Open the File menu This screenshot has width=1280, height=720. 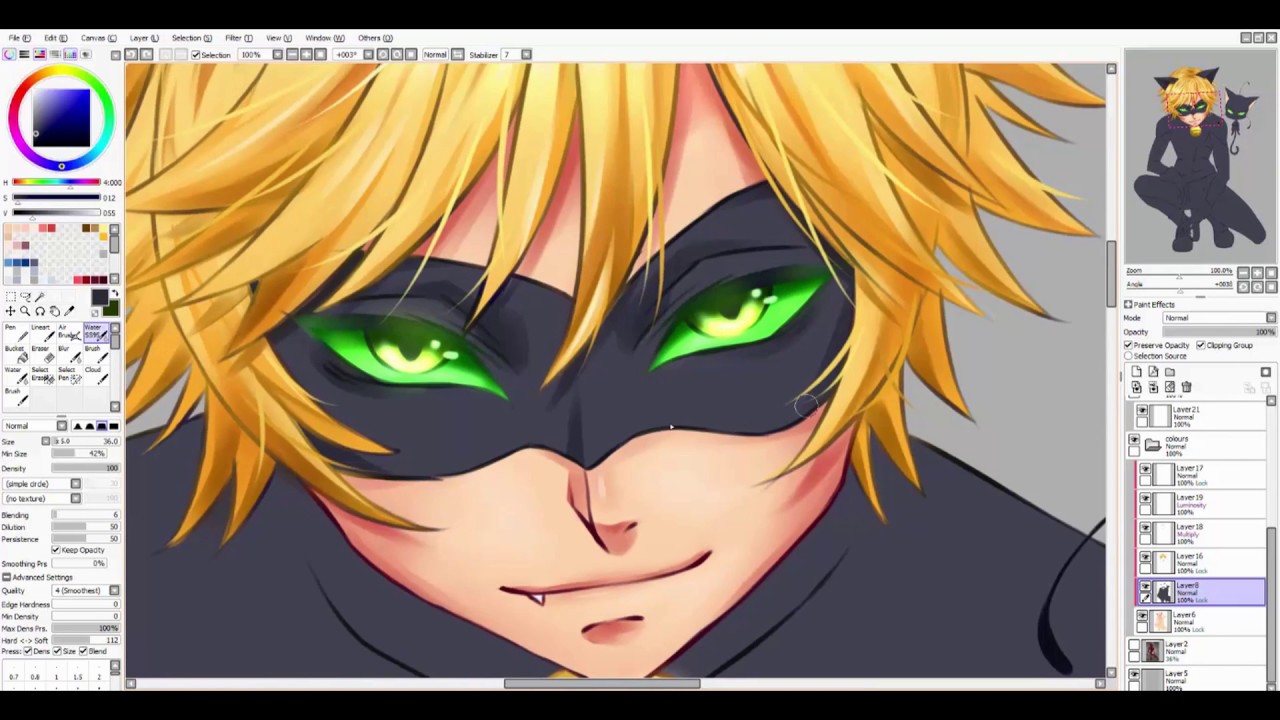[19, 38]
